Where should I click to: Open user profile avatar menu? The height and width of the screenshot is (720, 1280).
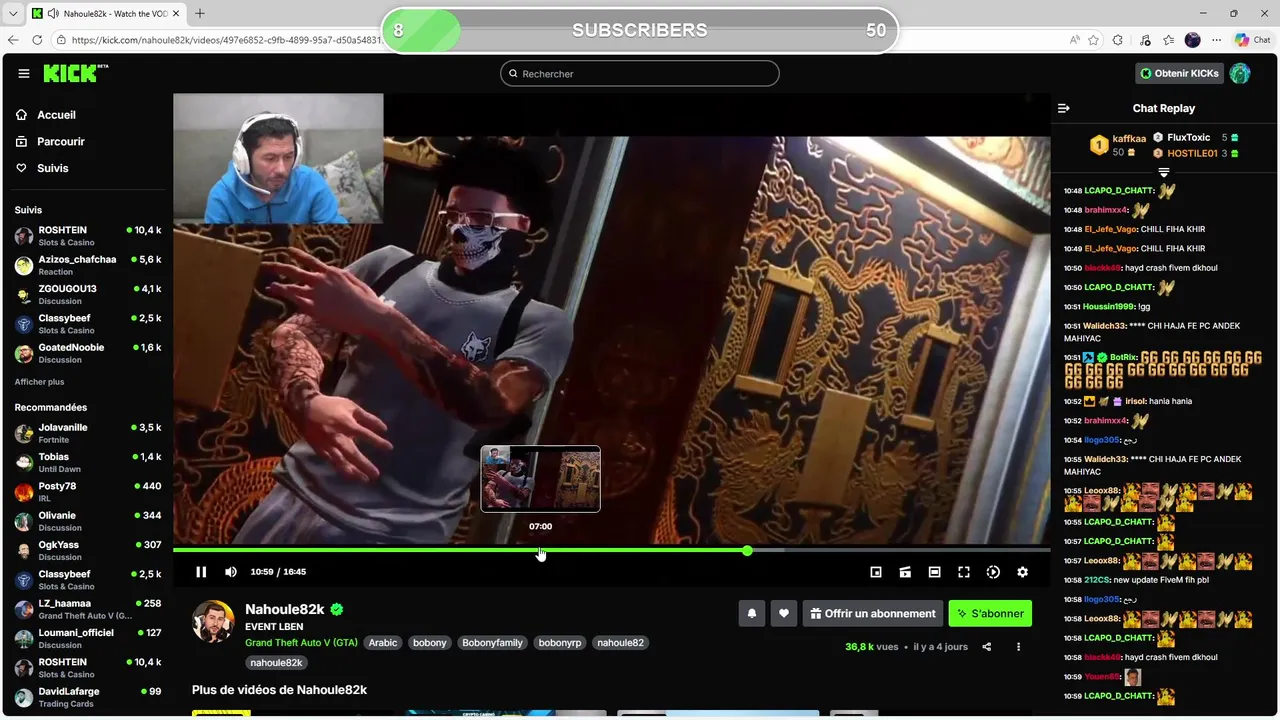tap(1240, 73)
